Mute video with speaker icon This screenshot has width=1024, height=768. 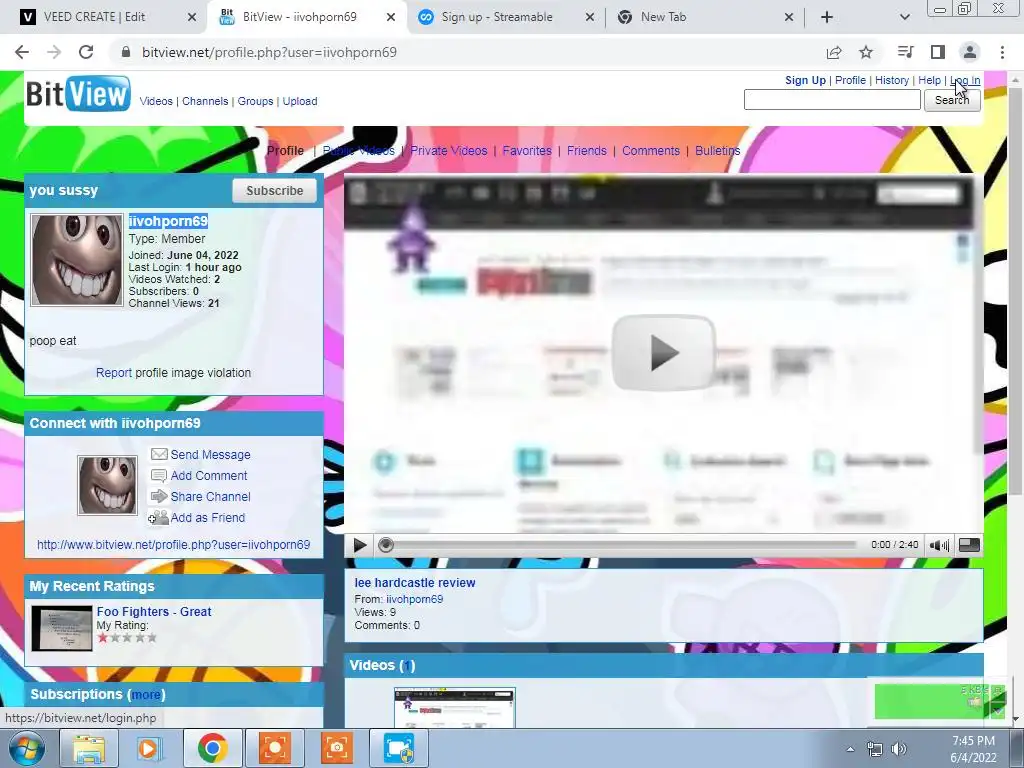(939, 545)
